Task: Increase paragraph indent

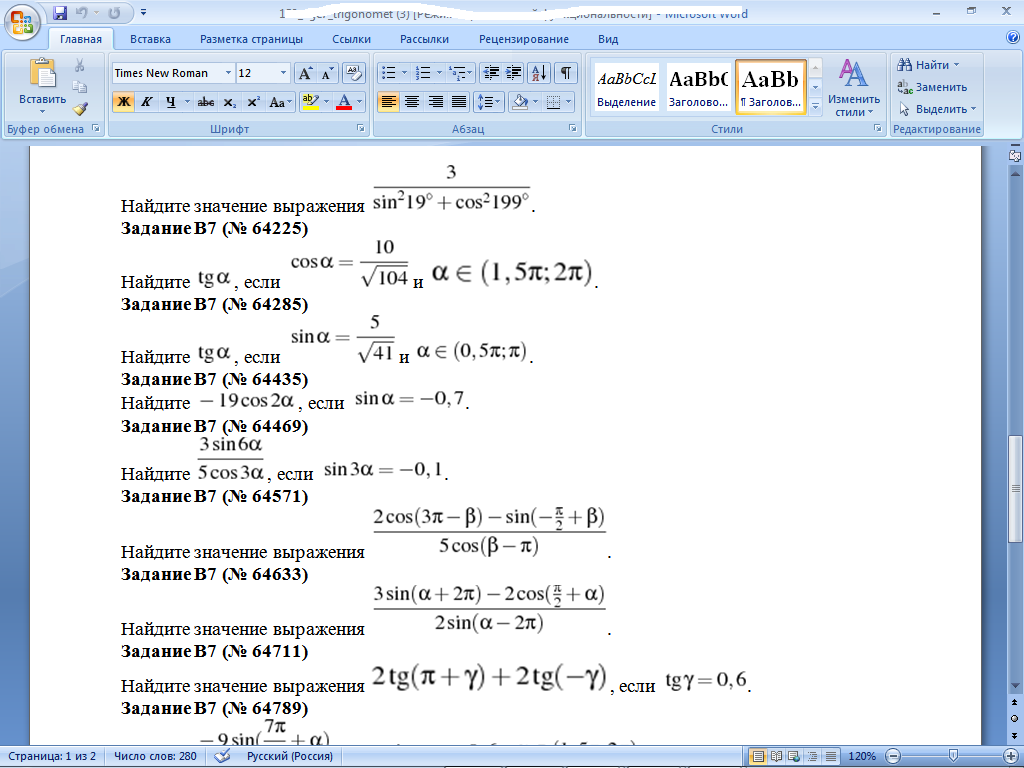Action: click(x=514, y=73)
